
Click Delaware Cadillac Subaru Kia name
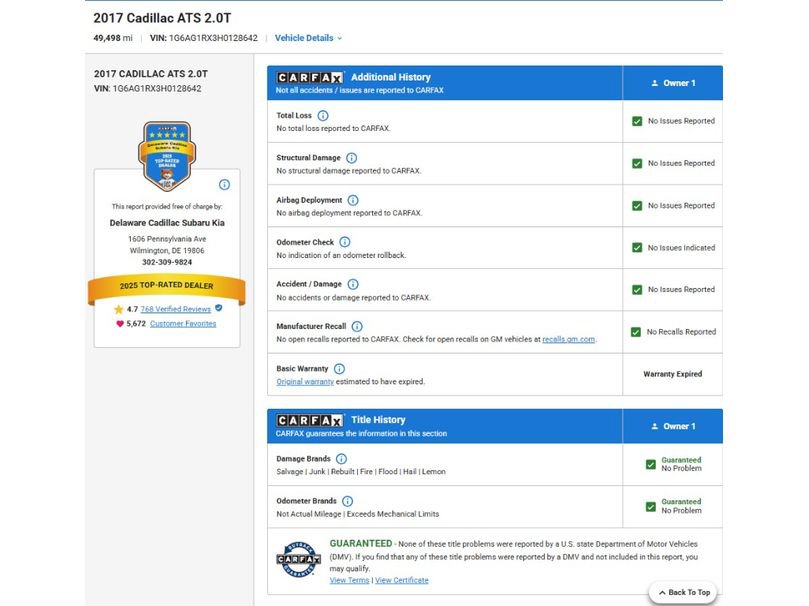click(167, 223)
